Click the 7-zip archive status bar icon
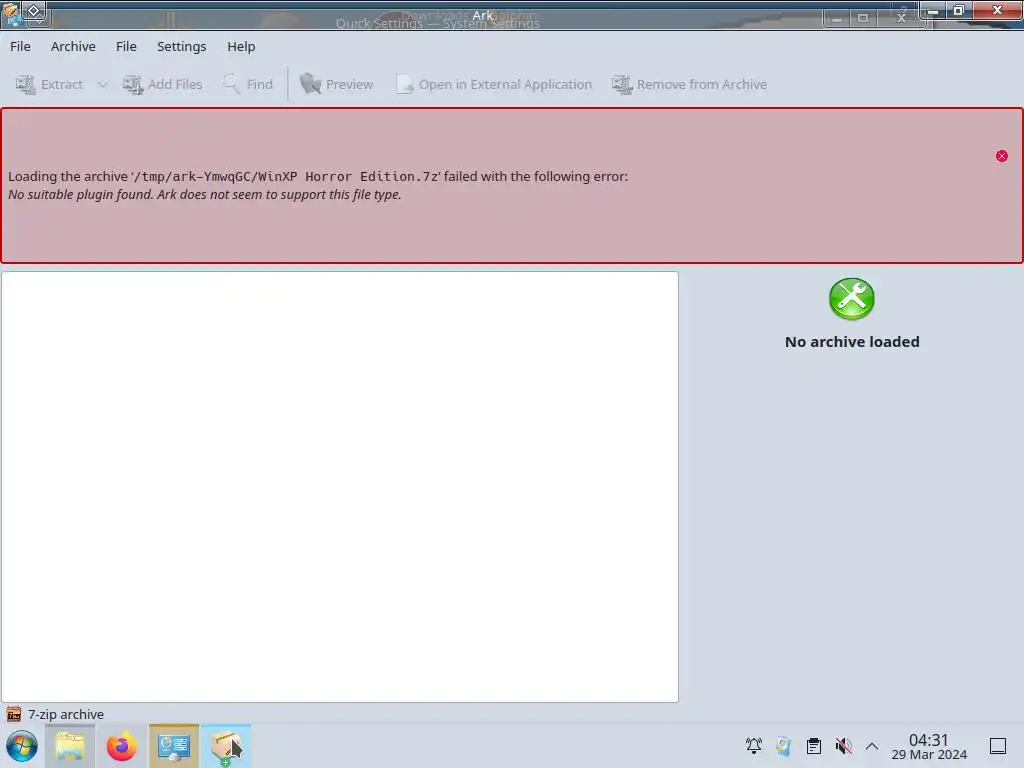Viewport: 1024px width, 768px height. point(13,714)
